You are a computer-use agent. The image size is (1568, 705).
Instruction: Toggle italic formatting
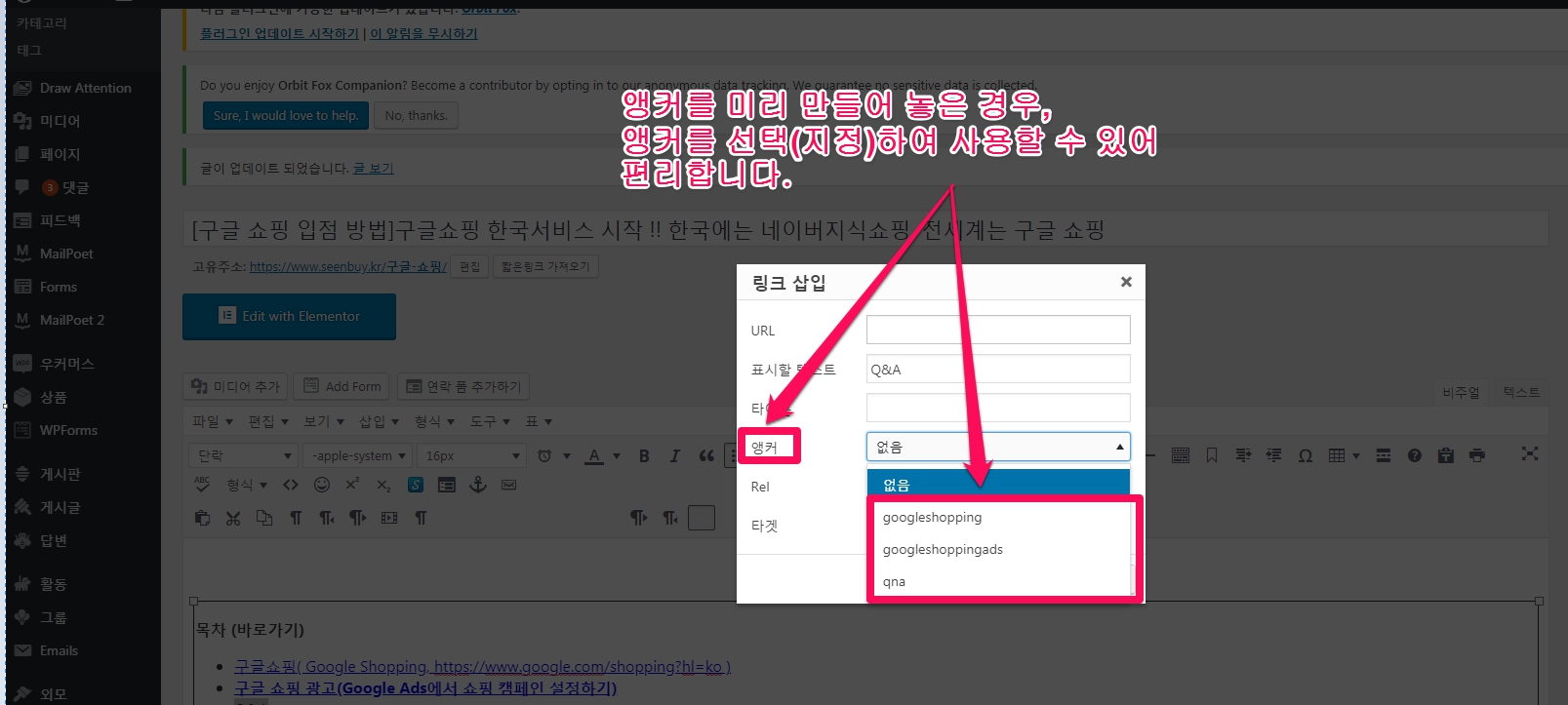(x=674, y=455)
